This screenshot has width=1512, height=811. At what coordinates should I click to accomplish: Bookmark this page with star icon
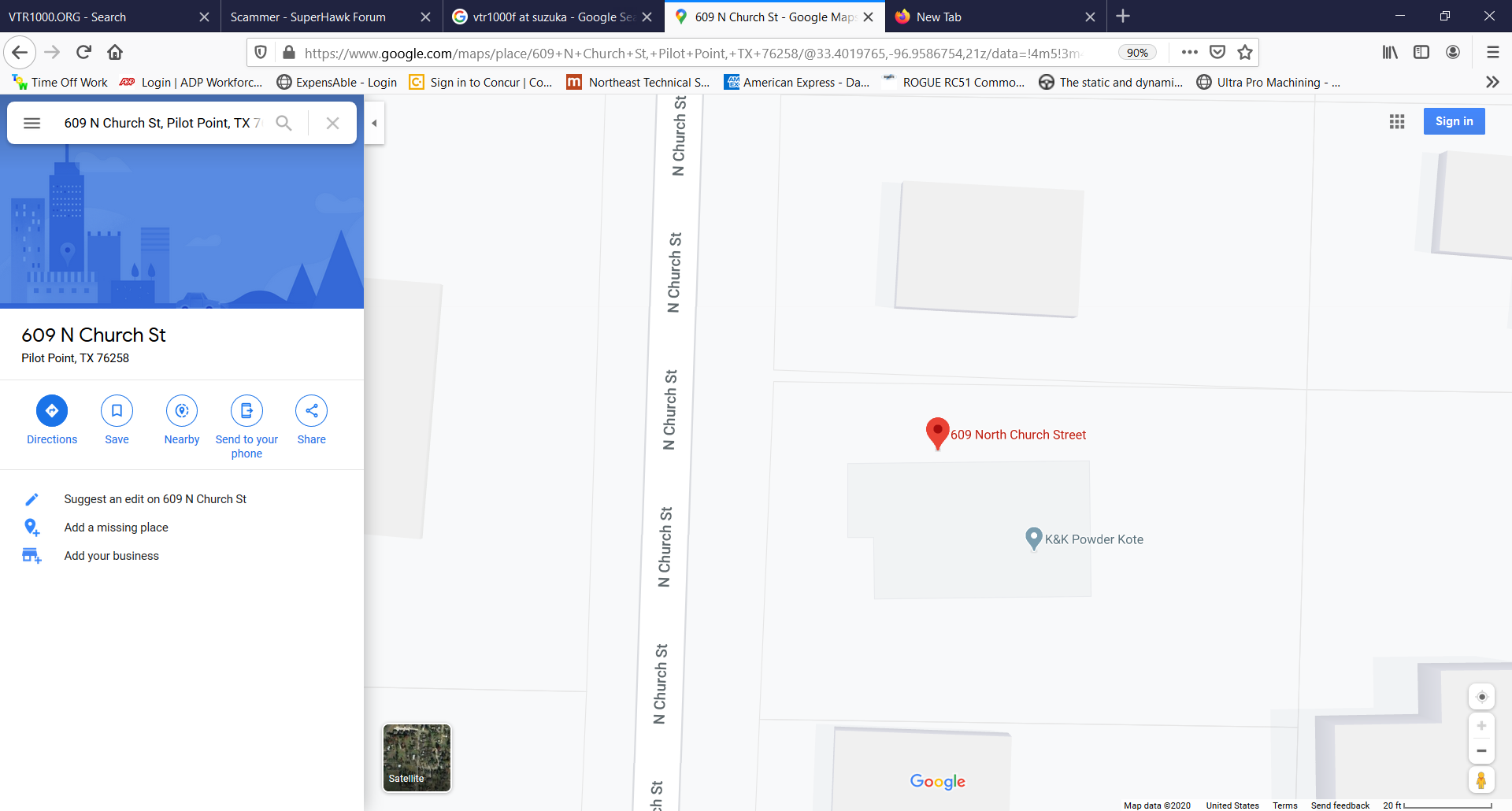[1245, 52]
